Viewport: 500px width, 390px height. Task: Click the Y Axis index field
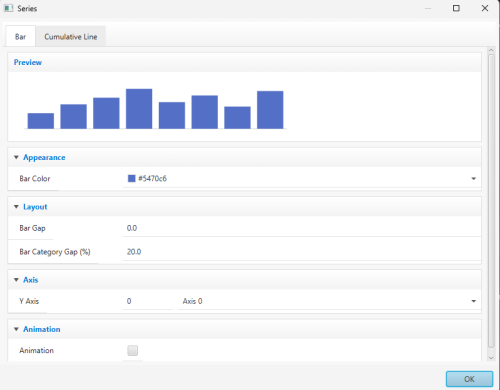tap(148, 301)
